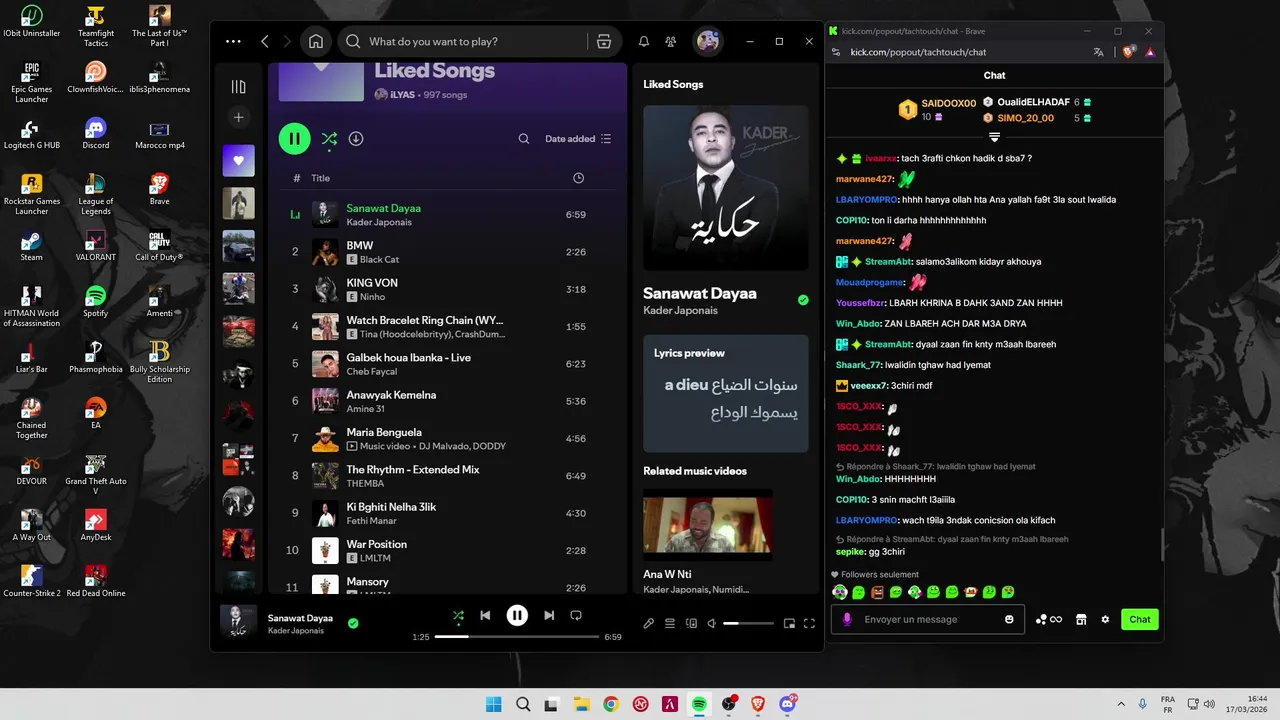Go back using Spotify's back arrow
Screen dimensions: 1280x720
pos(265,41)
